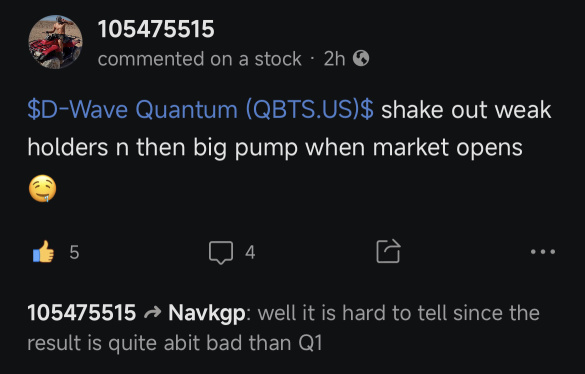Click the reply arrow icon before Navkgp
The height and width of the screenshot is (374, 585).
(153, 312)
